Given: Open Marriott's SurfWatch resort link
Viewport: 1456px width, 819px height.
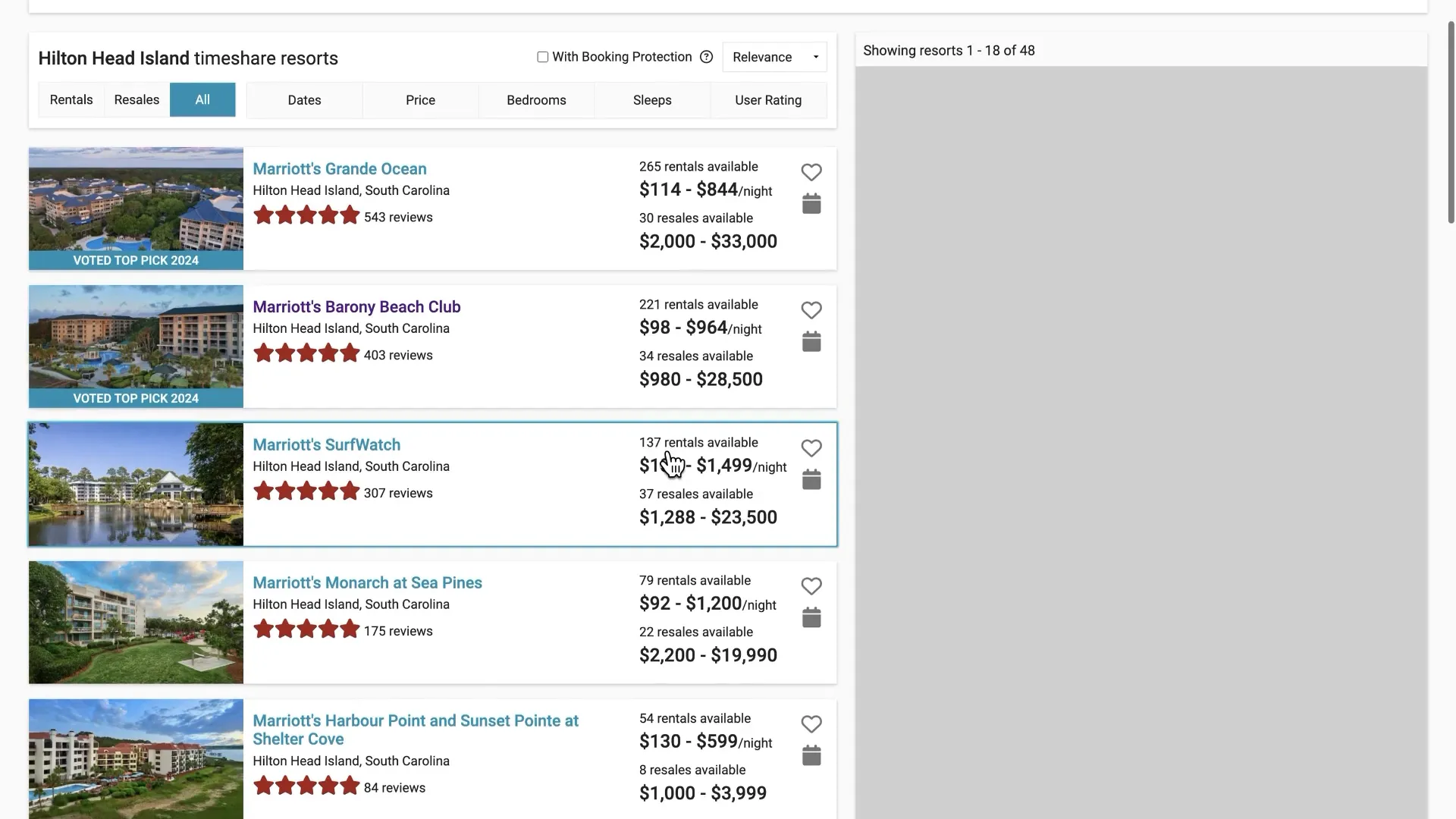Looking at the screenshot, I should click(326, 445).
